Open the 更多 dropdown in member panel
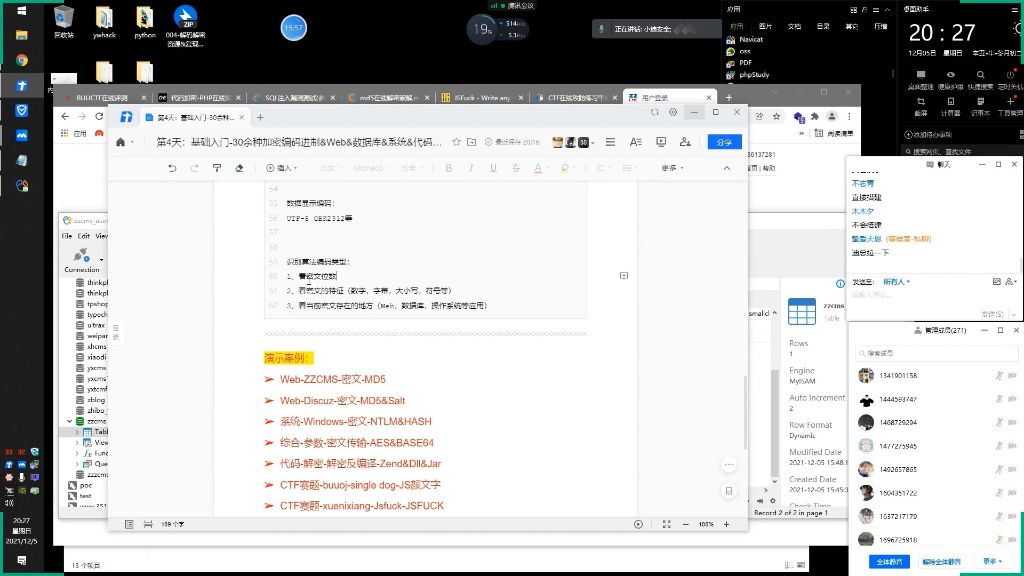1024x576 pixels. pos(992,562)
